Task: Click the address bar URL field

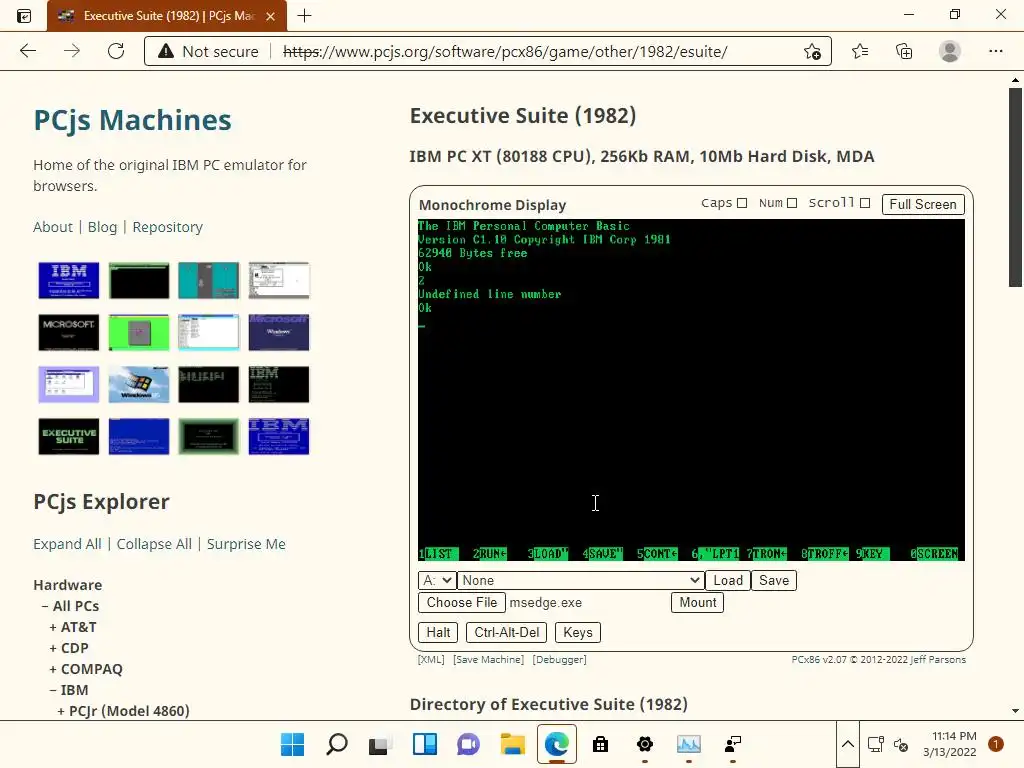Action: coord(505,51)
